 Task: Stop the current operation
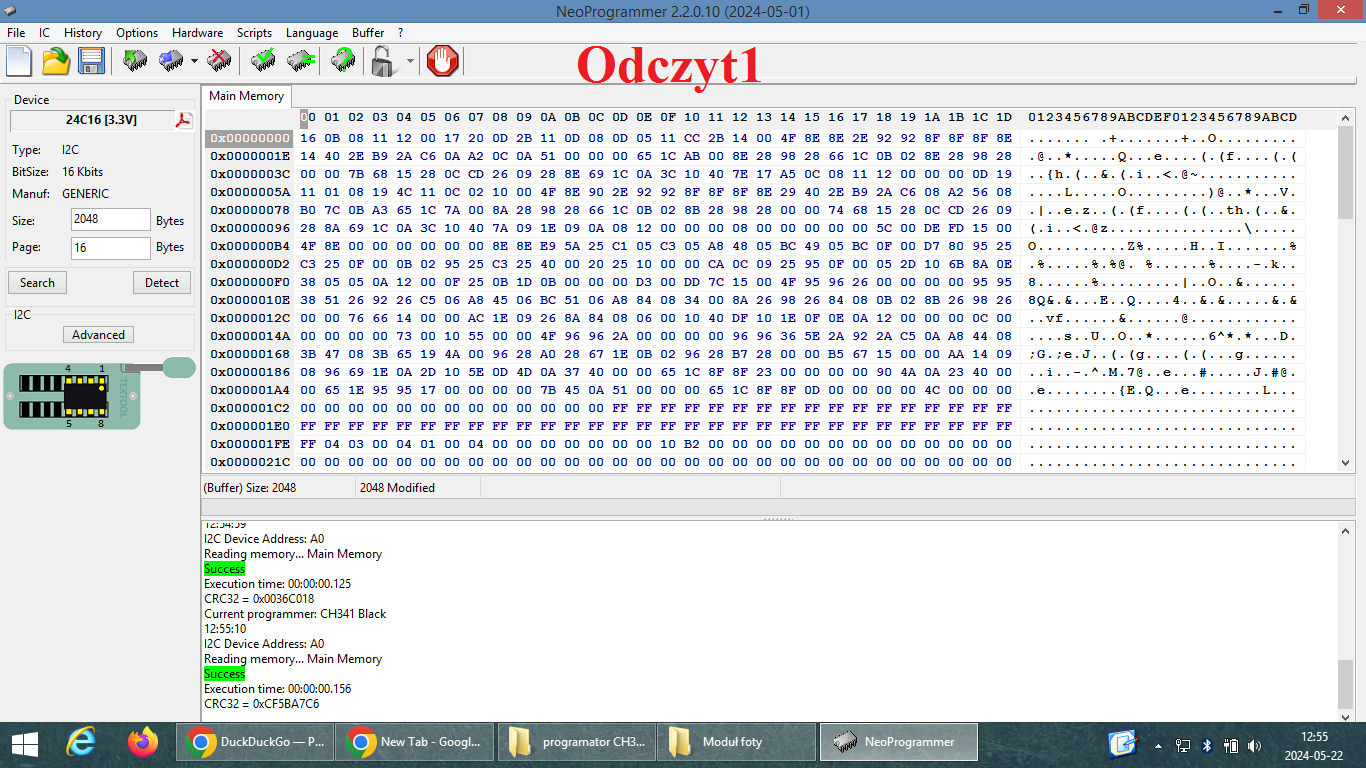pos(444,61)
